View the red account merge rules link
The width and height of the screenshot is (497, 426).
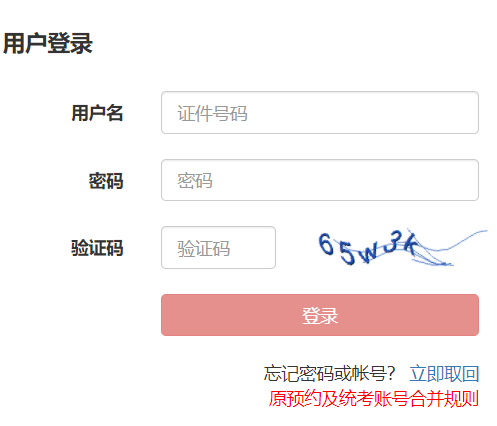pos(374,399)
